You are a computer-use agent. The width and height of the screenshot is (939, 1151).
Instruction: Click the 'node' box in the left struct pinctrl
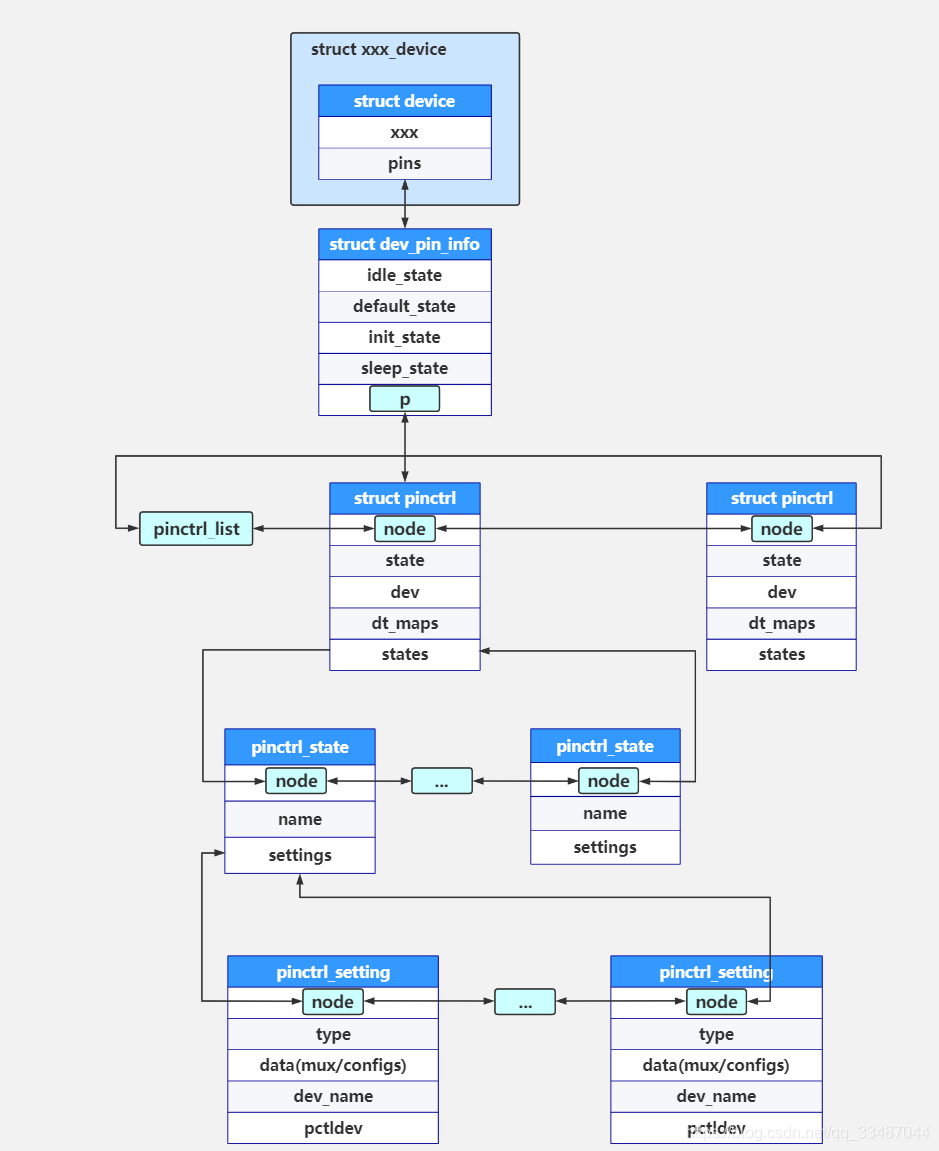coord(405,529)
